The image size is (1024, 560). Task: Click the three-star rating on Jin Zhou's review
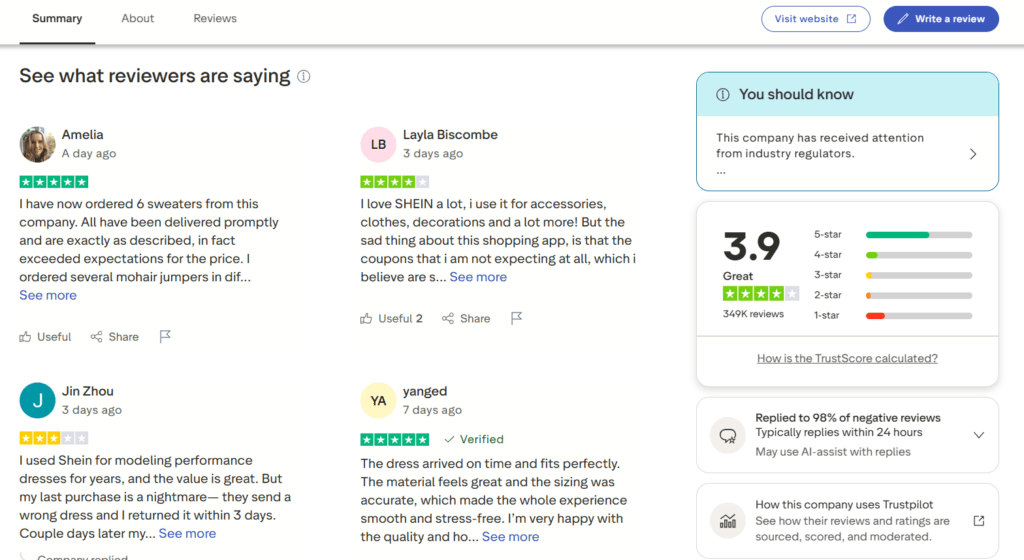[x=54, y=438]
